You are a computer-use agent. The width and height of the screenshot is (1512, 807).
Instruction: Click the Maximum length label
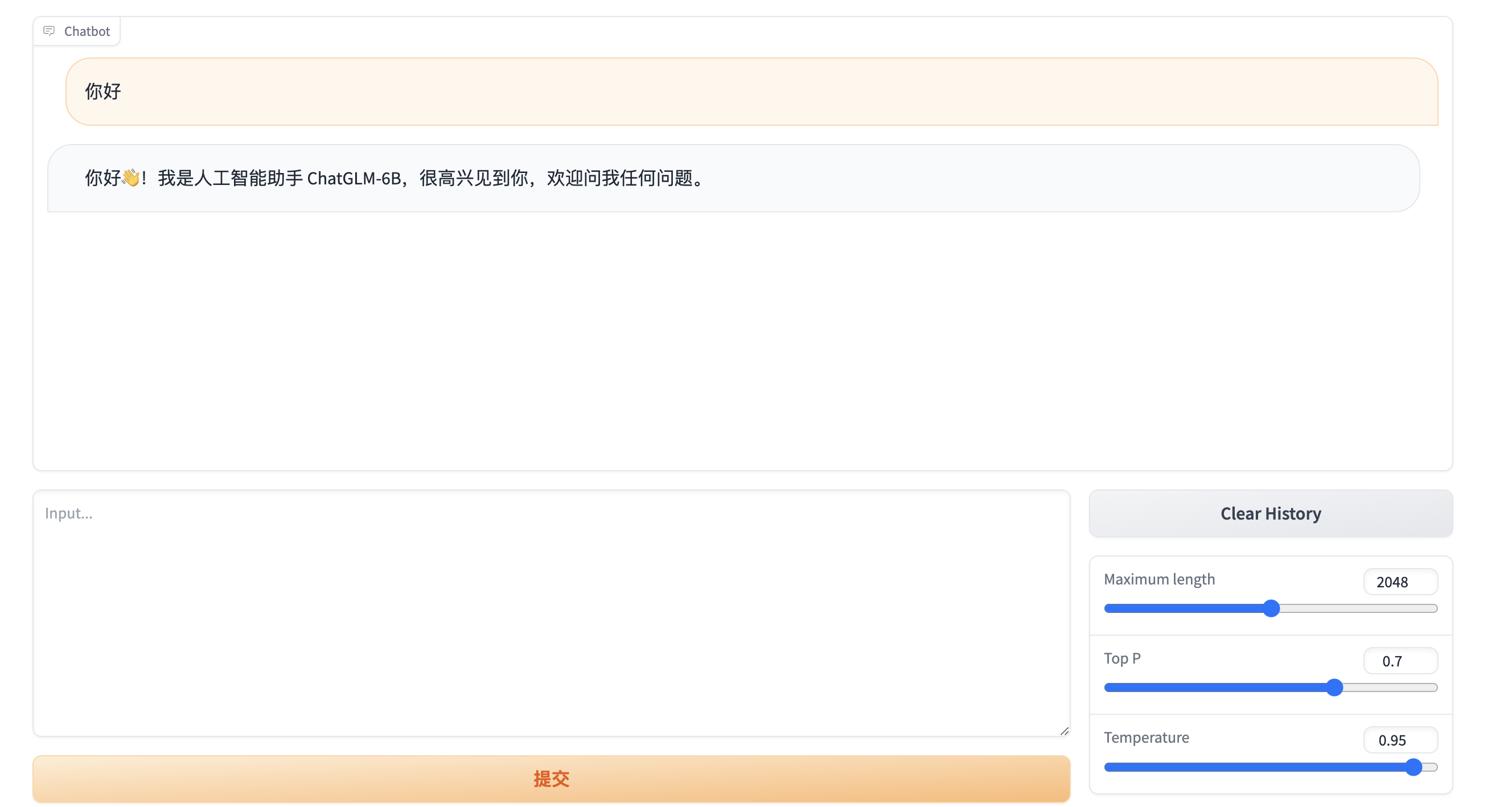[1158, 579]
